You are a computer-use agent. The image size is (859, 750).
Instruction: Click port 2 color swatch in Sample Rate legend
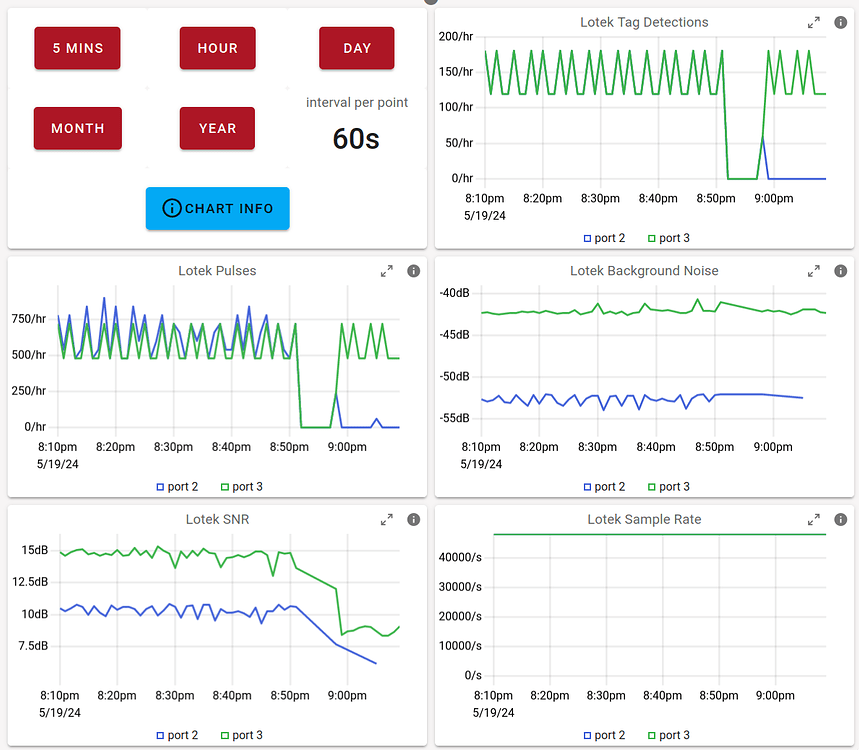pyautogui.click(x=588, y=736)
